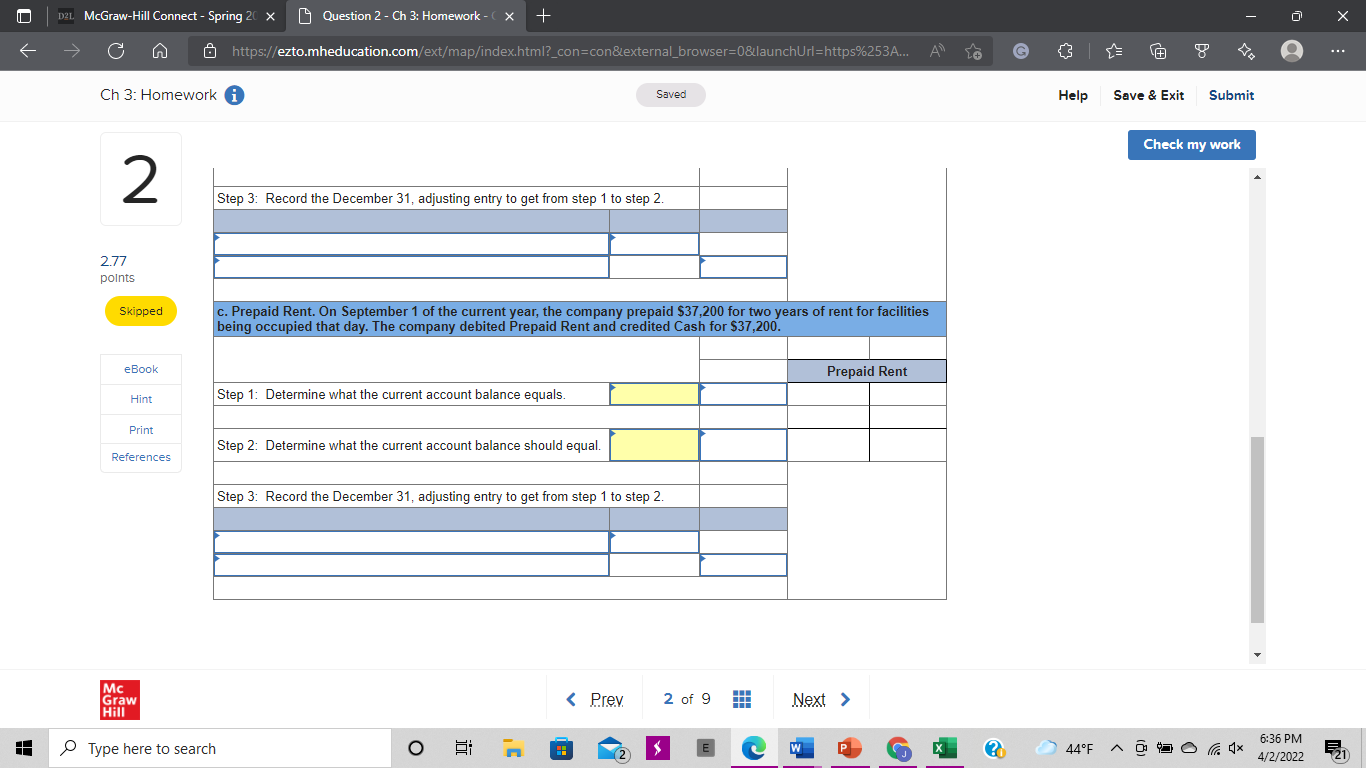Open the browser profile avatar

pos(1293,51)
